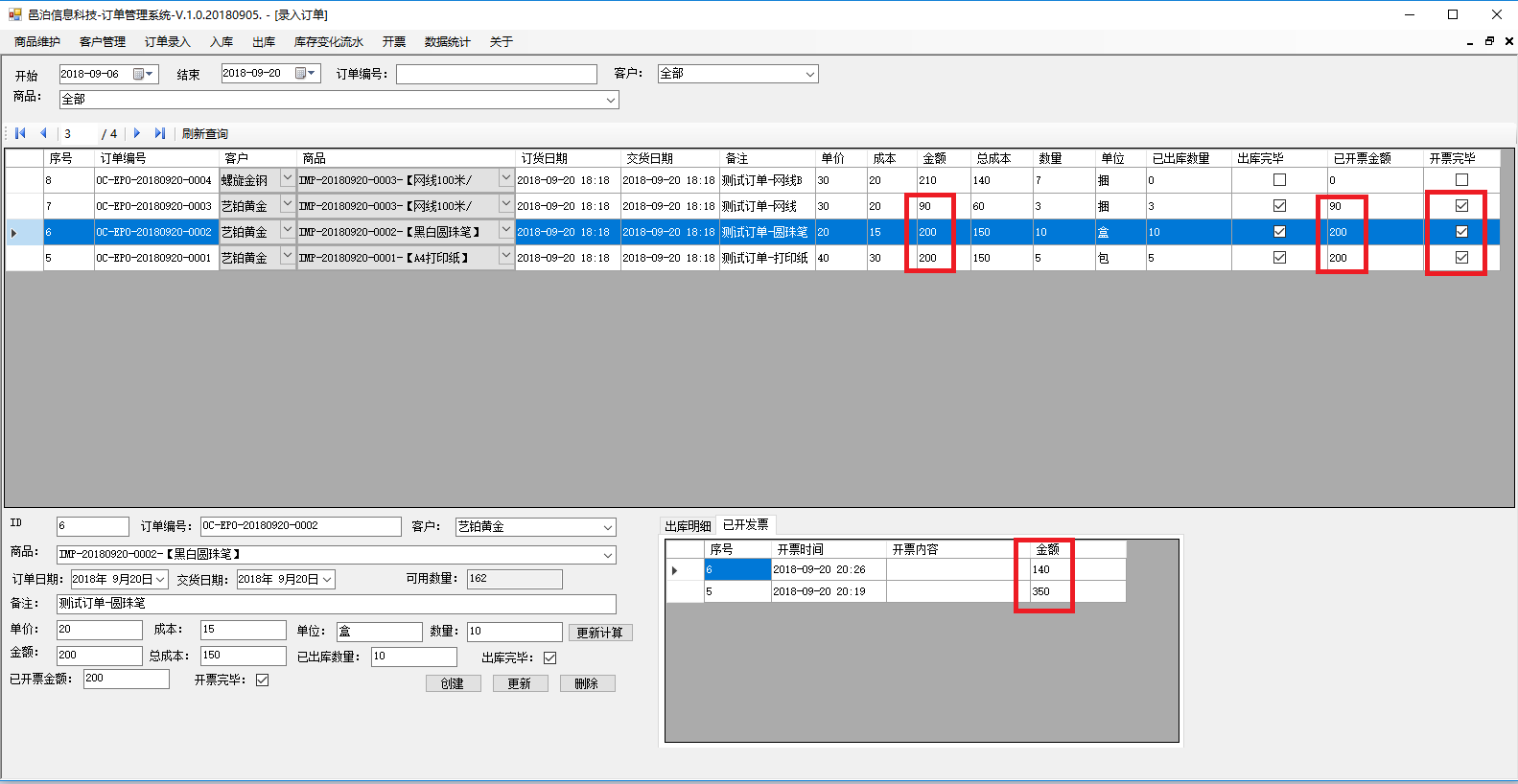Image resolution: width=1518 pixels, height=784 pixels.
Task: Click the 已开票金额 field showing 200
Action: pyautogui.click(x=127, y=679)
